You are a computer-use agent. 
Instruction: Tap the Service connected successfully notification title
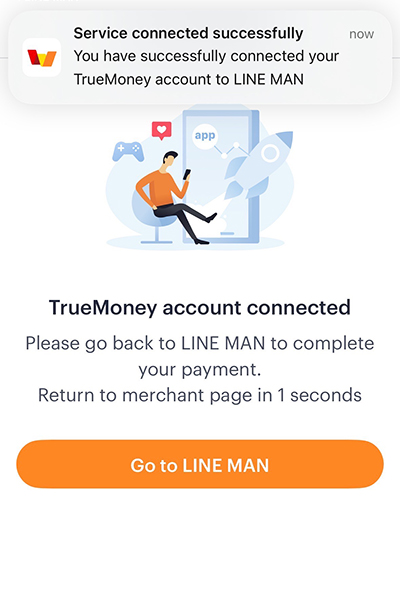188,33
